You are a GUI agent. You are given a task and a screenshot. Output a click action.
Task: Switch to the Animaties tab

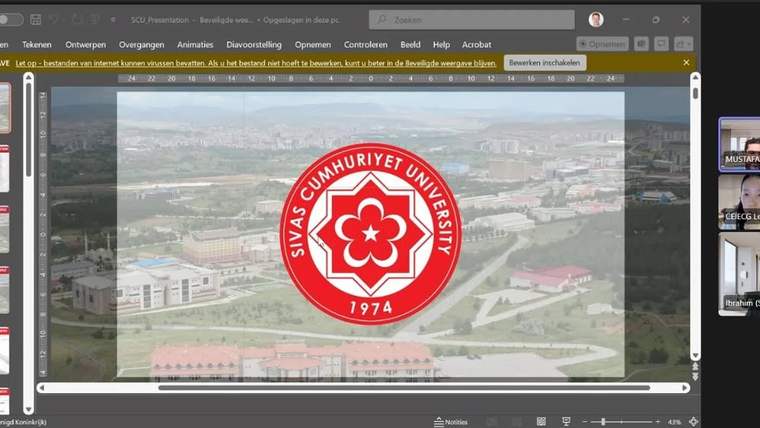click(x=195, y=45)
